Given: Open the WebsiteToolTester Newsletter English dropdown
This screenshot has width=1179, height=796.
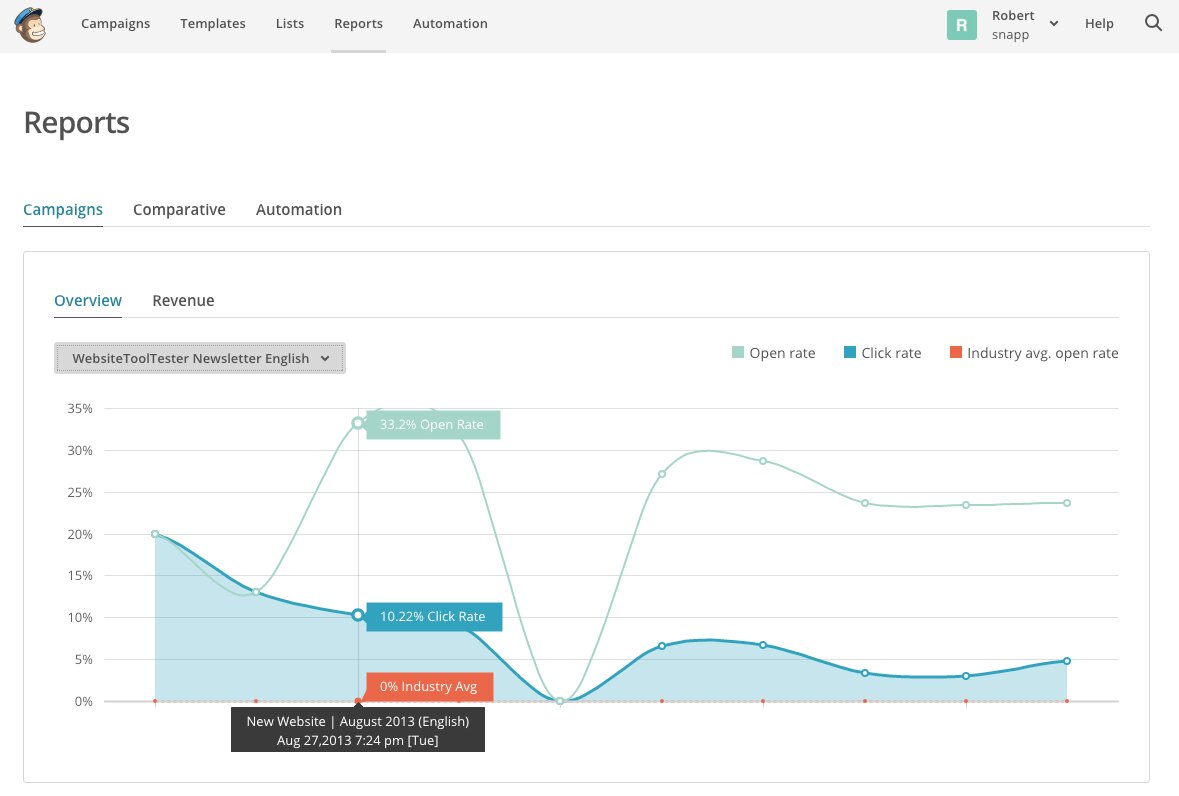Looking at the screenshot, I should pyautogui.click(x=199, y=357).
